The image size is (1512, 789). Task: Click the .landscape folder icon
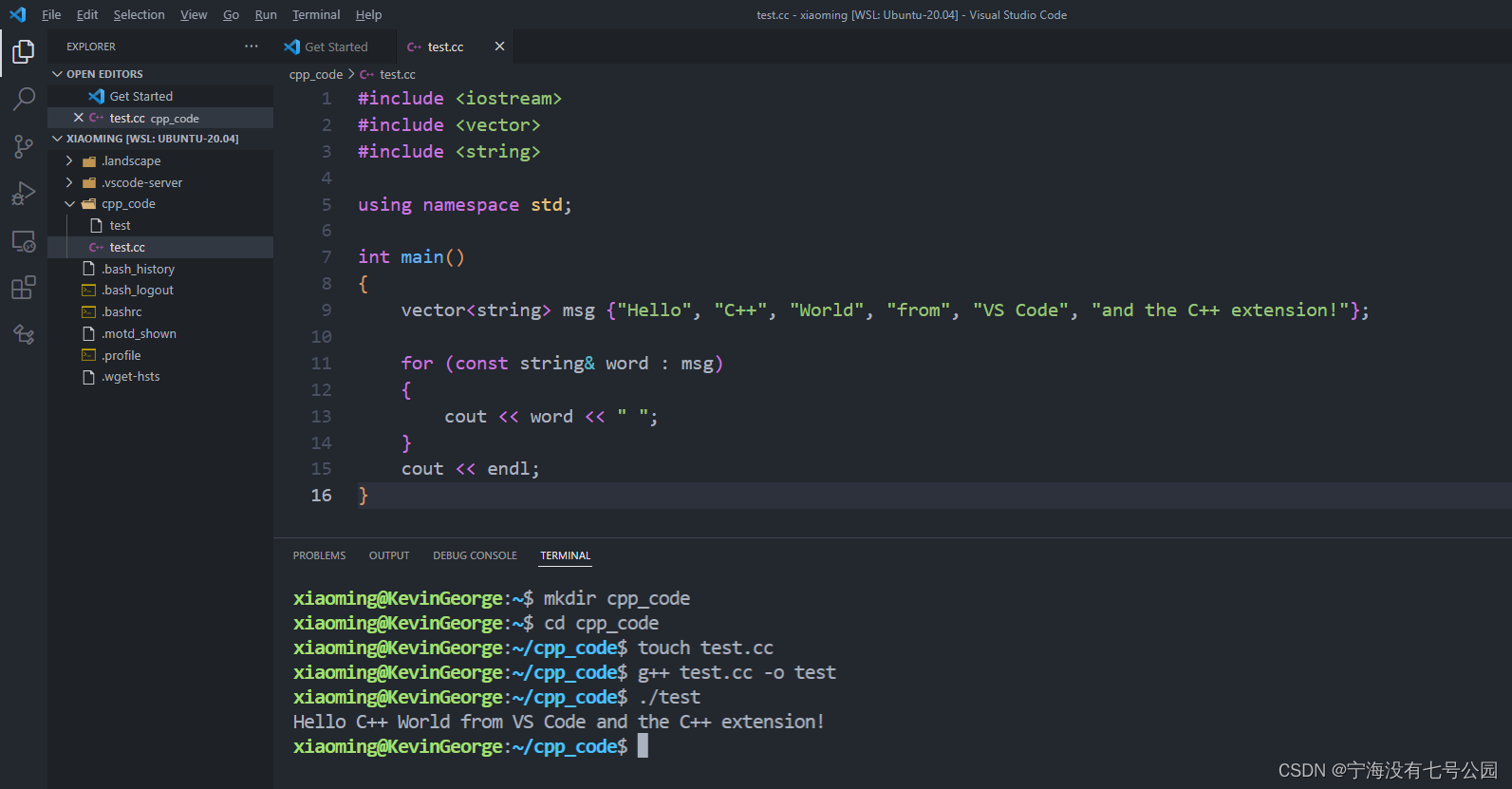pos(89,161)
